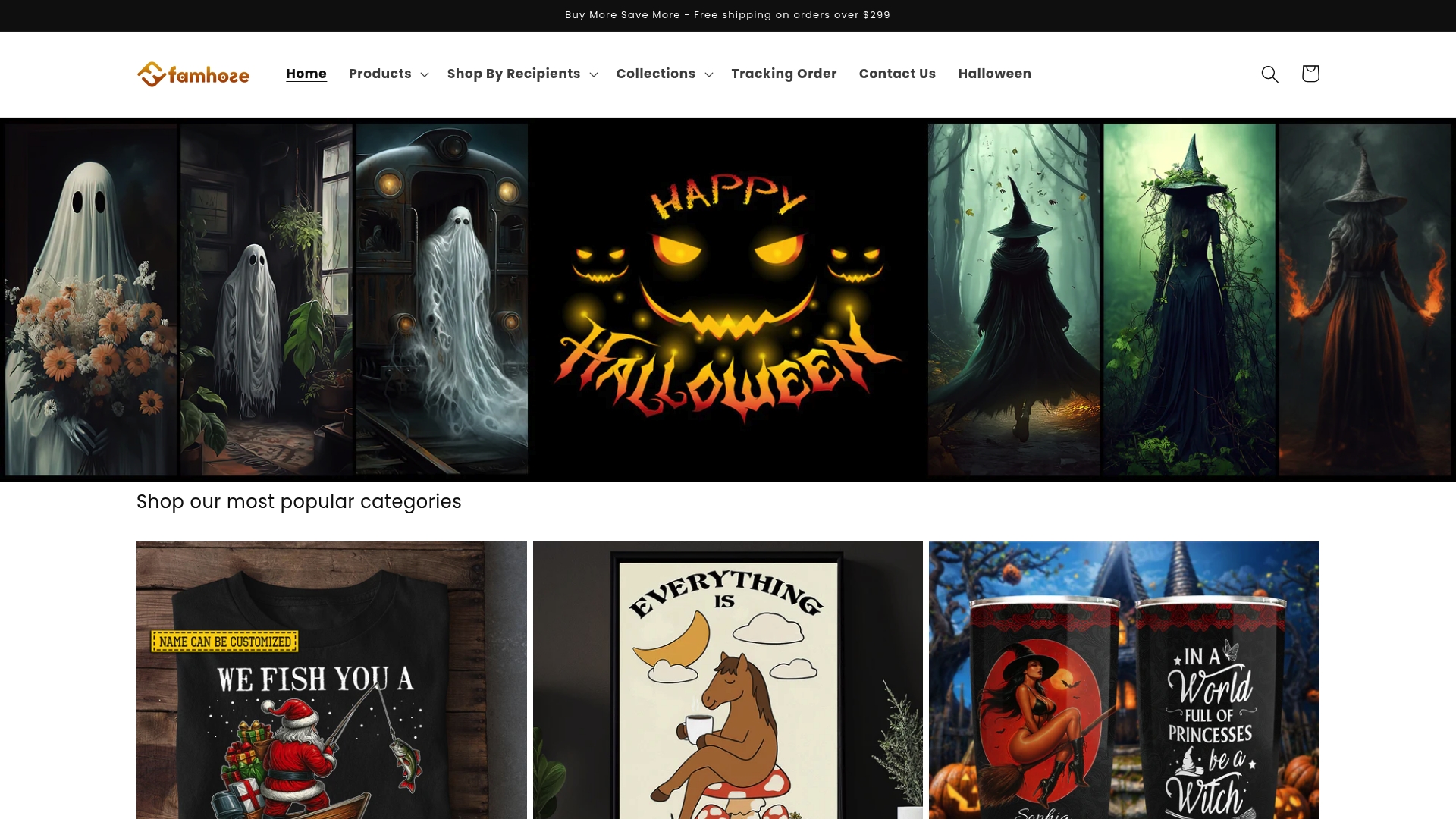Open the Halloween menu link

click(994, 74)
